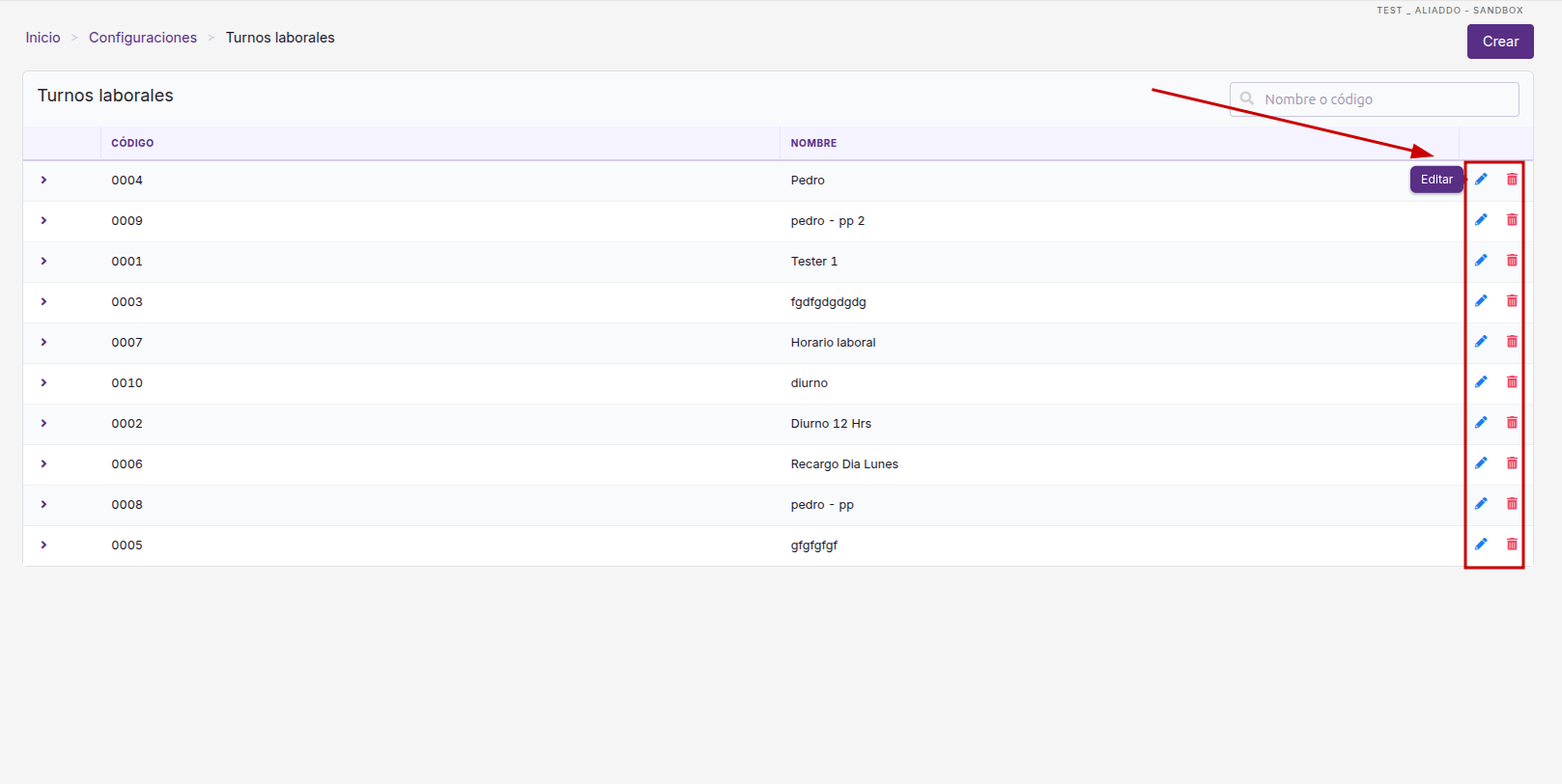The image size is (1562, 784).
Task: Delete shift 0004 using trash icon
Action: 1512,180
